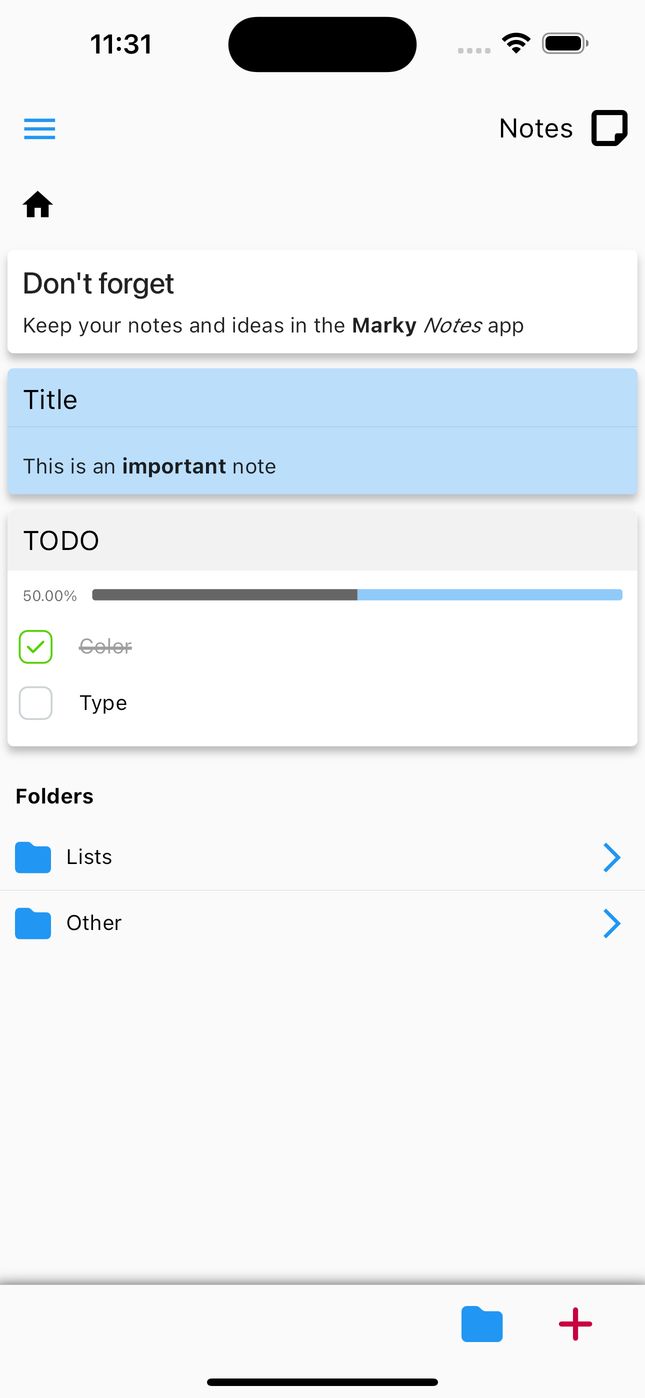Tap the sticky note icon beside Notes
Image resolution: width=645 pixels, height=1398 pixels.
[x=609, y=129]
